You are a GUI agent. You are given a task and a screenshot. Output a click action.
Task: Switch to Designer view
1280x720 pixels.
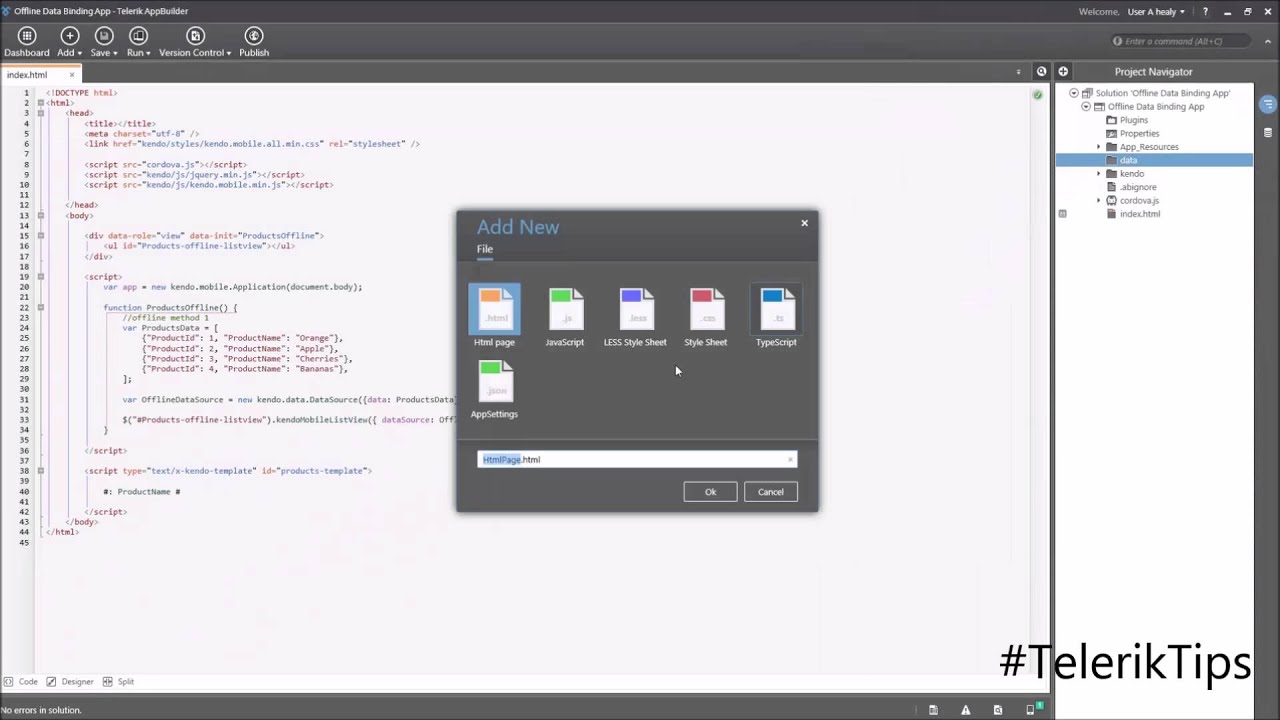point(70,682)
